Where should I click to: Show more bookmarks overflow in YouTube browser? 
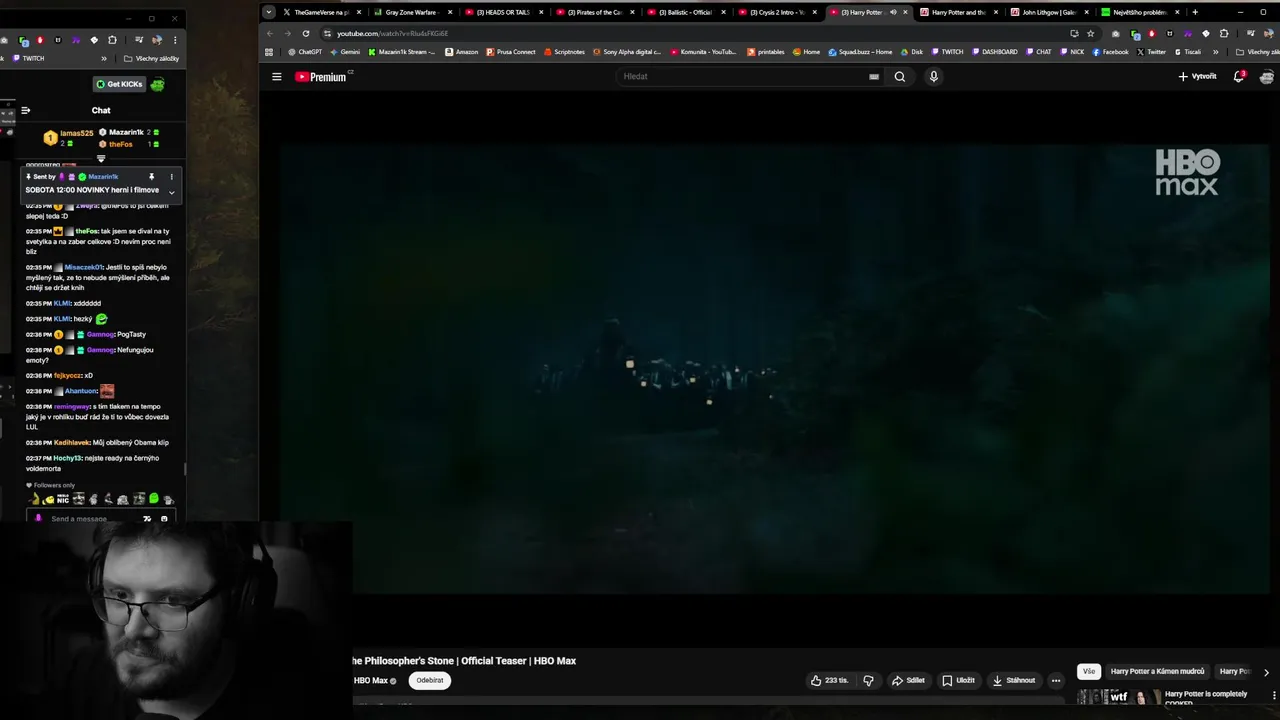pos(1216,52)
